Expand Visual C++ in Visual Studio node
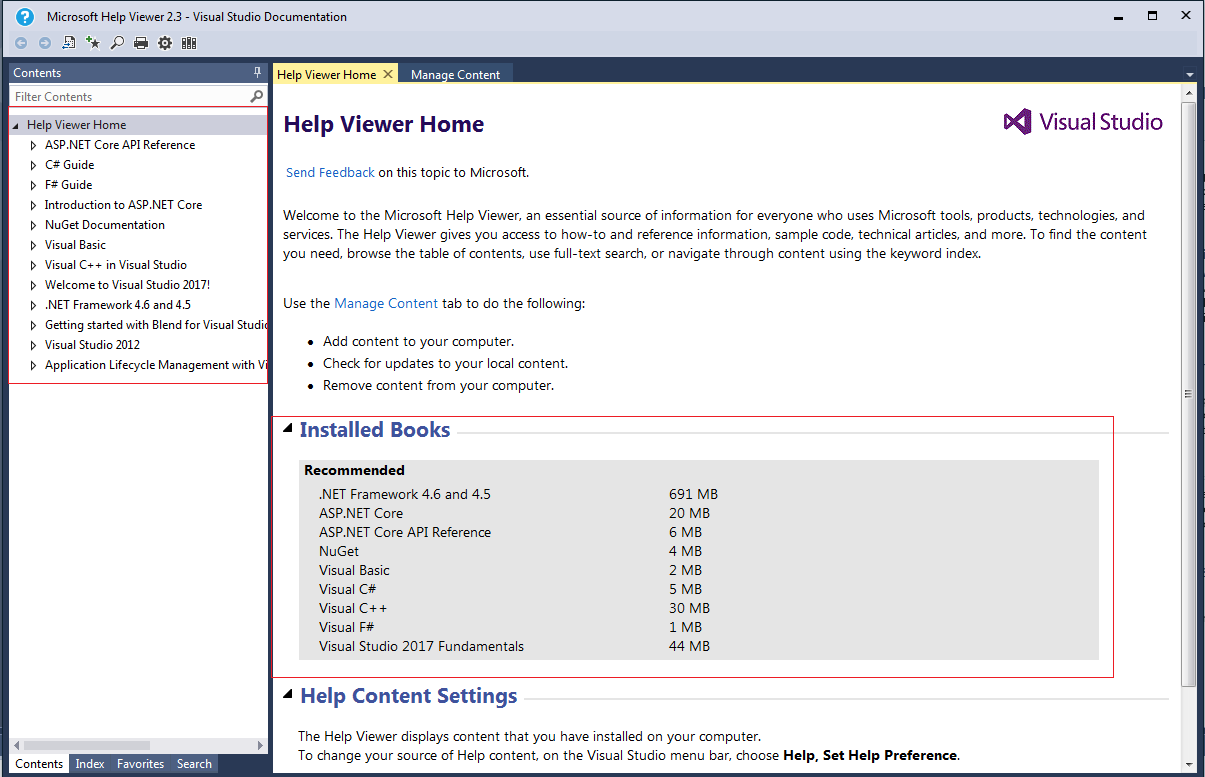This screenshot has width=1205, height=777. click(x=33, y=265)
